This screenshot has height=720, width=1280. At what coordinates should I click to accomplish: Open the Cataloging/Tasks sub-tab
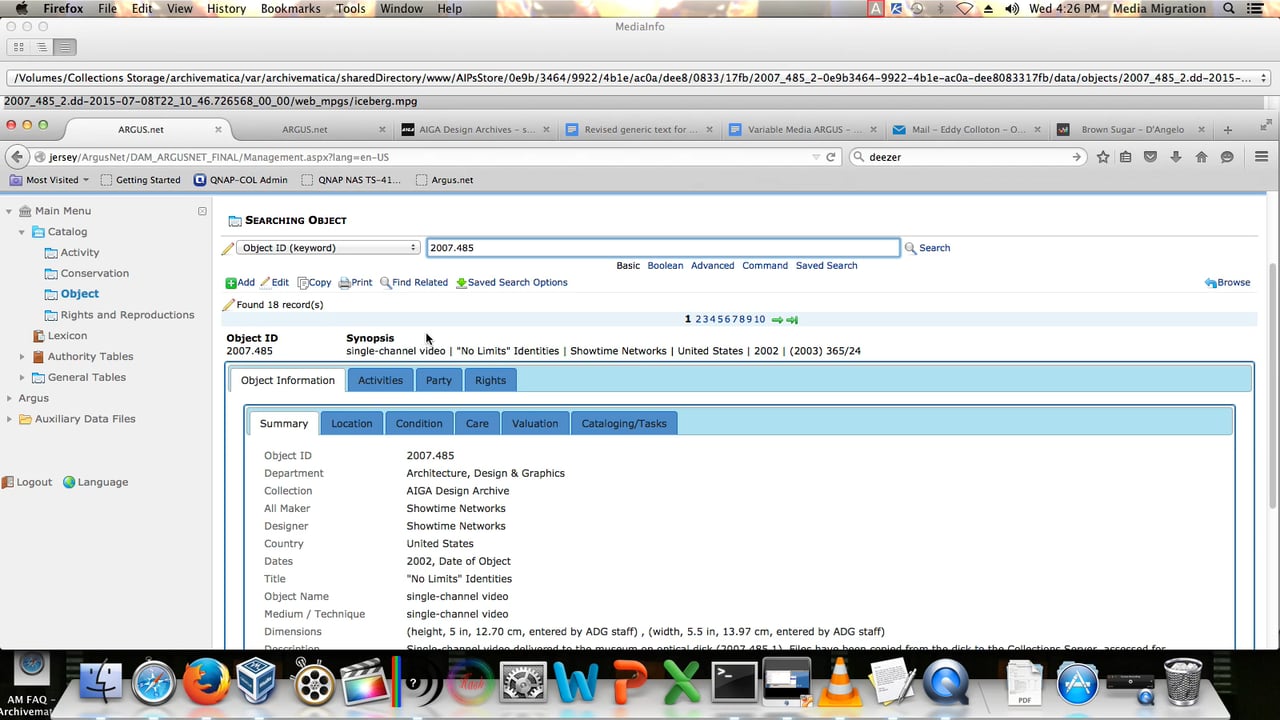pyautogui.click(x=624, y=423)
